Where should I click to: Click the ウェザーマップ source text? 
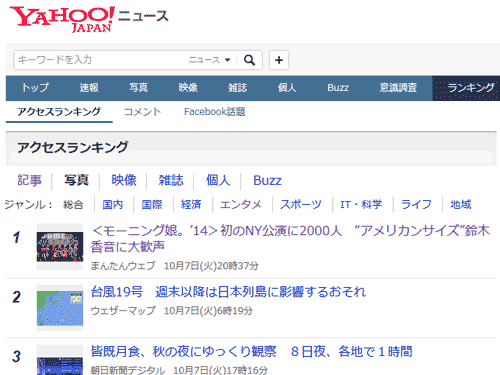(x=123, y=311)
